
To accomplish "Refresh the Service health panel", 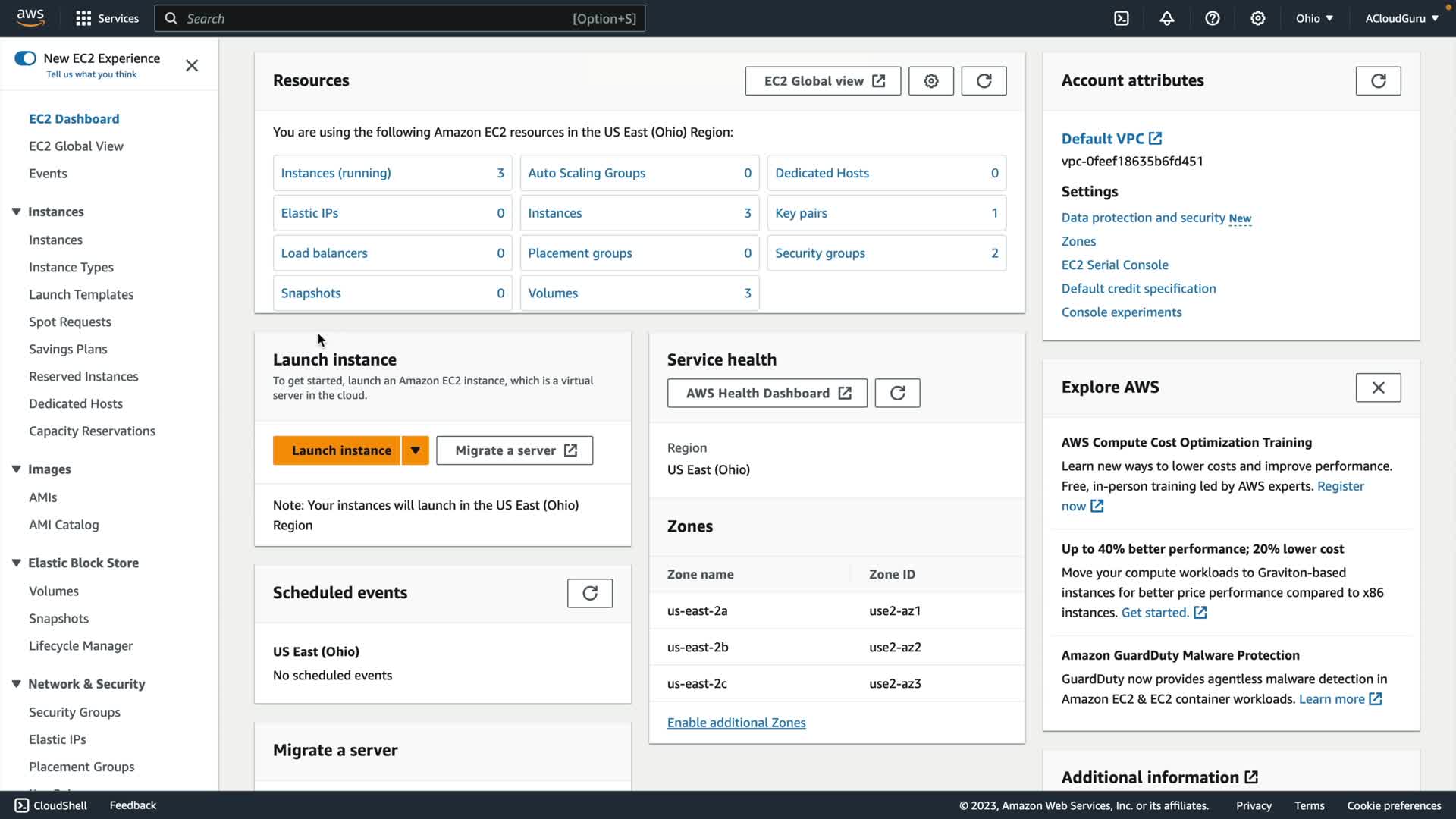I will click(x=897, y=393).
